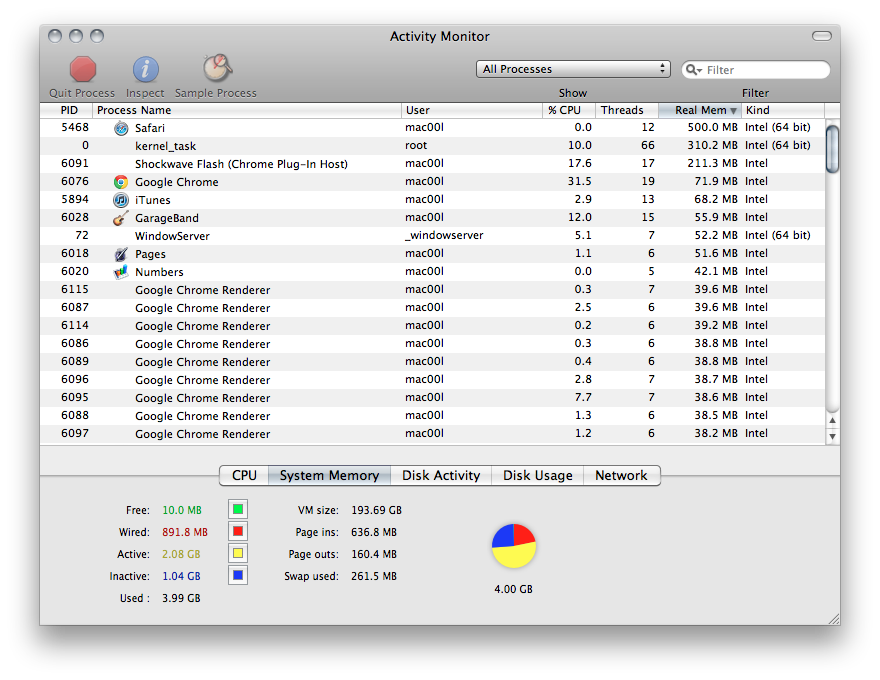Click the Pages app icon
880x680 pixels.
pyautogui.click(x=121, y=254)
